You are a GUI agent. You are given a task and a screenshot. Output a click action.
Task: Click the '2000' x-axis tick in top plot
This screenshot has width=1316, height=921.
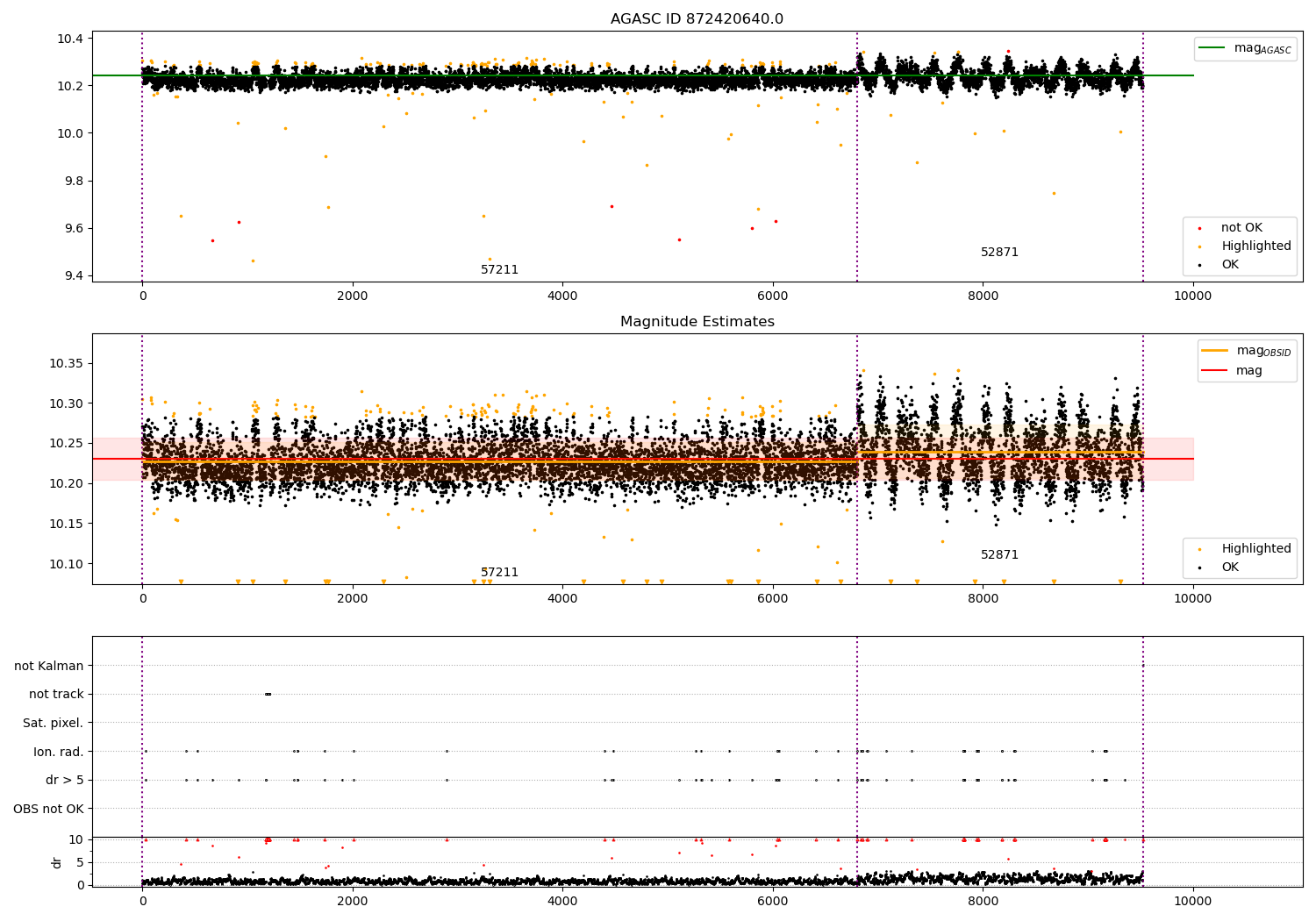[353, 296]
